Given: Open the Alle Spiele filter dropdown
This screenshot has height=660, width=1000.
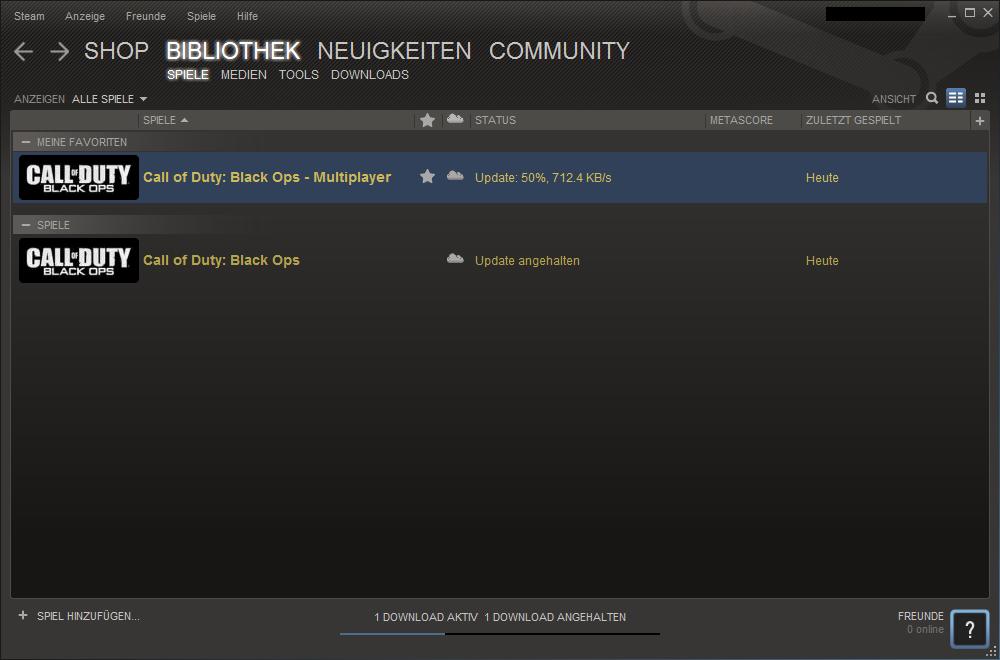Looking at the screenshot, I should (110, 99).
